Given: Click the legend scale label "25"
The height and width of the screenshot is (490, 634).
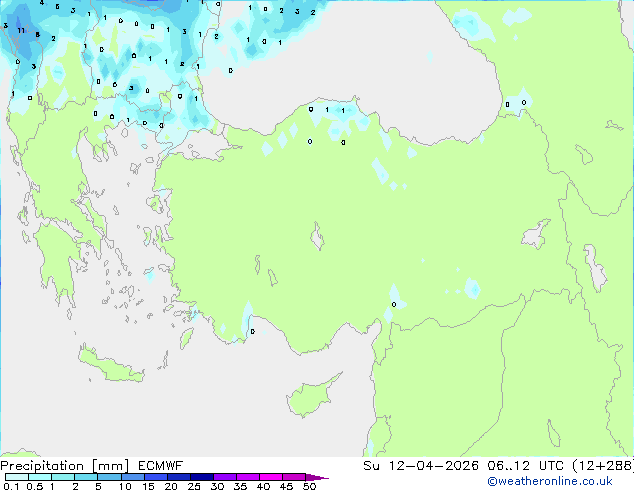Looking at the screenshot, I should coord(194,486).
